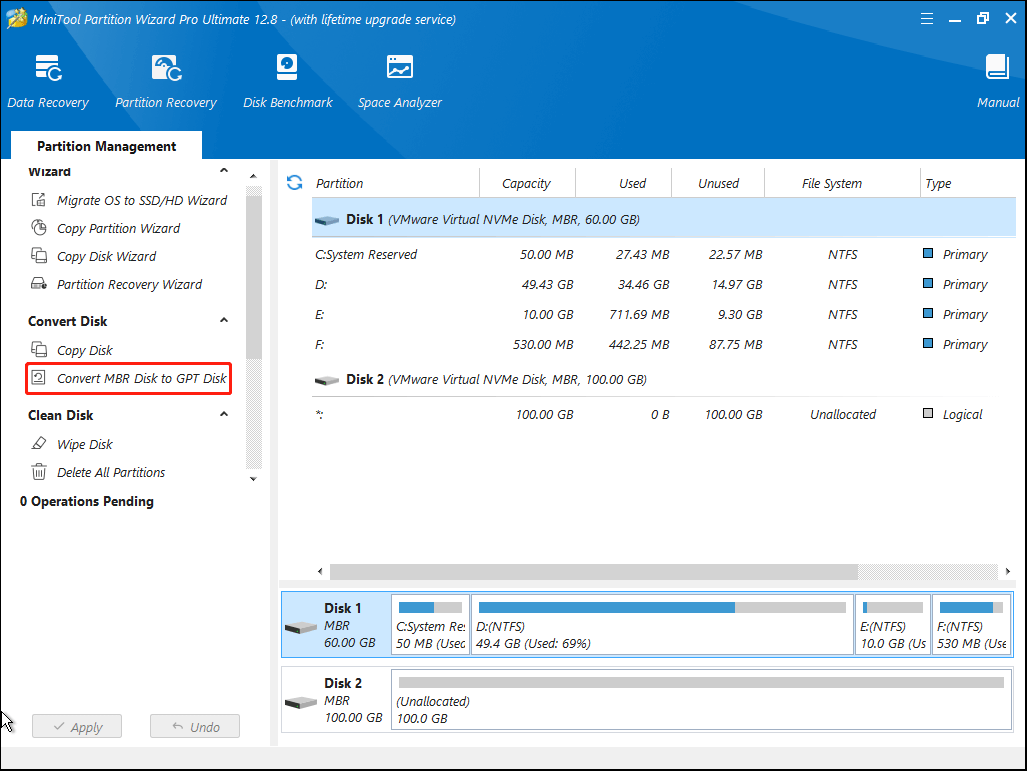The width and height of the screenshot is (1027, 771).
Task: Open the hamburger menu
Action: pyautogui.click(x=926, y=18)
